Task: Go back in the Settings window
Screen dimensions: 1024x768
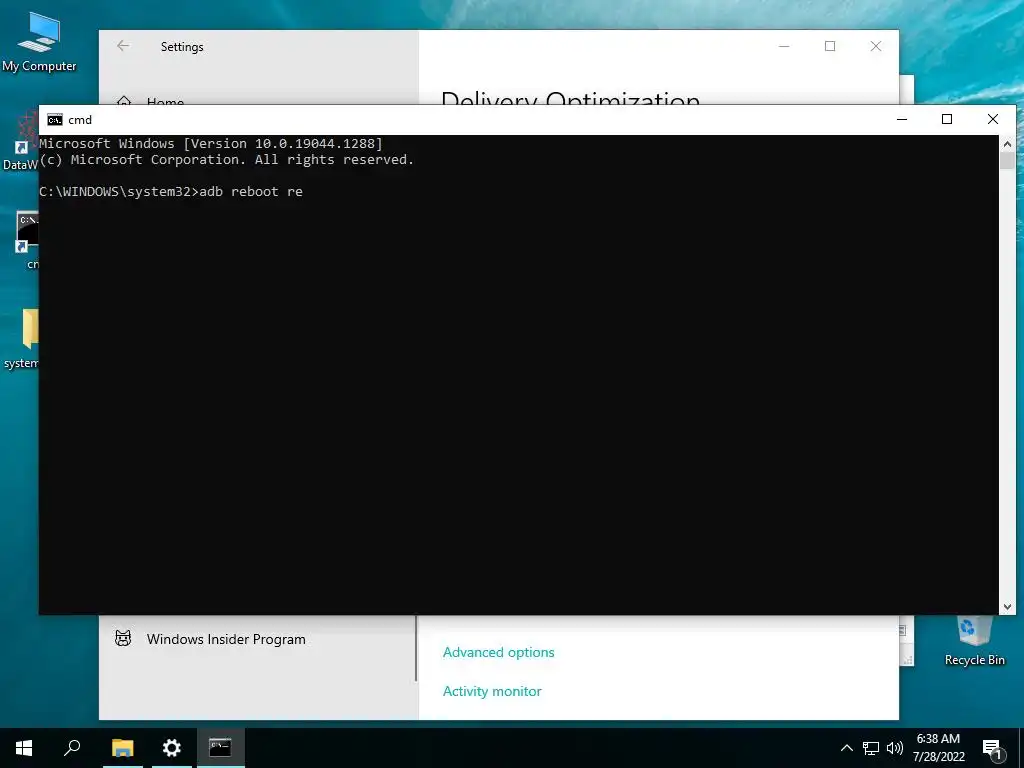Action: (x=123, y=46)
